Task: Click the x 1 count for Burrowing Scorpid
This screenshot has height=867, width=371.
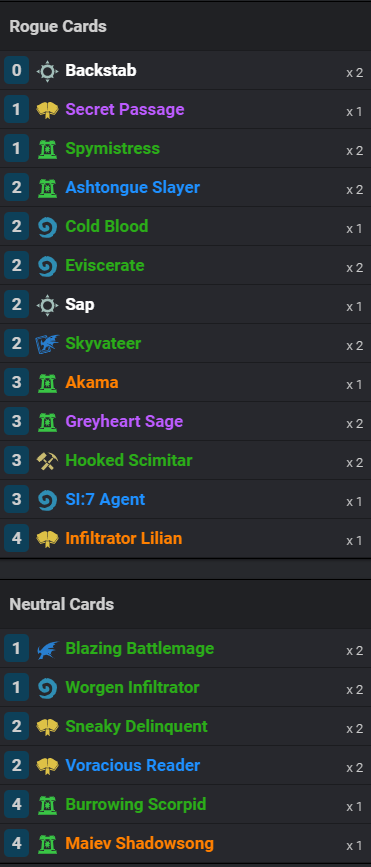Action: pos(354,807)
